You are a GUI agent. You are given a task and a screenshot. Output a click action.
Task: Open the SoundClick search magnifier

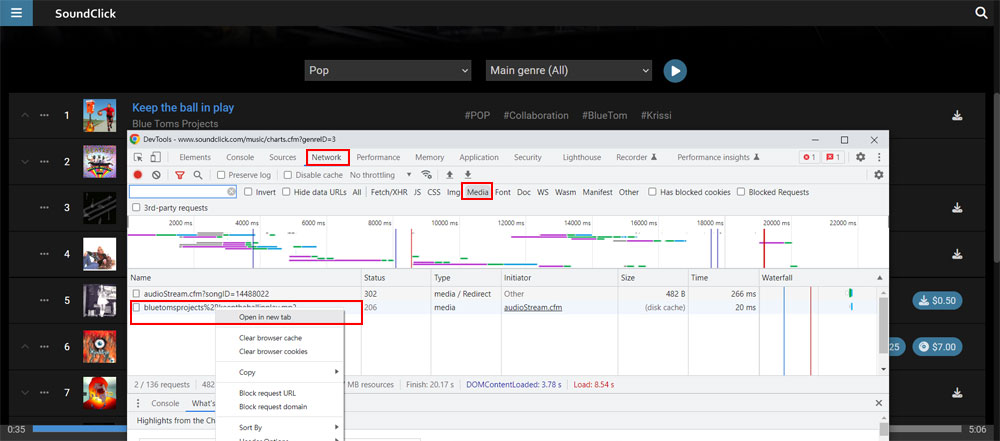[982, 13]
